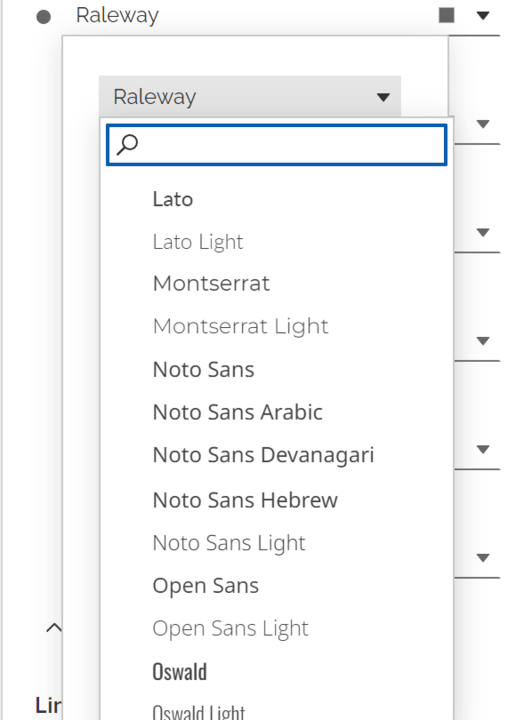Viewport: 532px width, 720px height.
Task: Choose the Noto Sans font
Action: coord(203,370)
